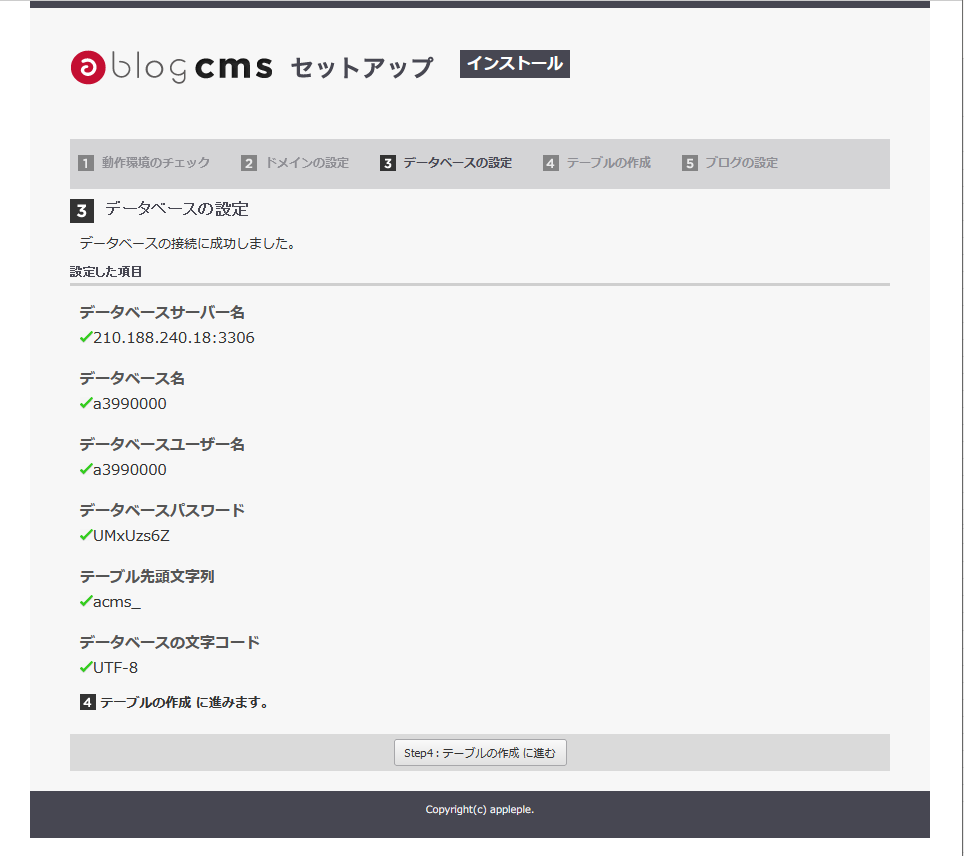Select step 1 動作環境のチェック tab

145,163
